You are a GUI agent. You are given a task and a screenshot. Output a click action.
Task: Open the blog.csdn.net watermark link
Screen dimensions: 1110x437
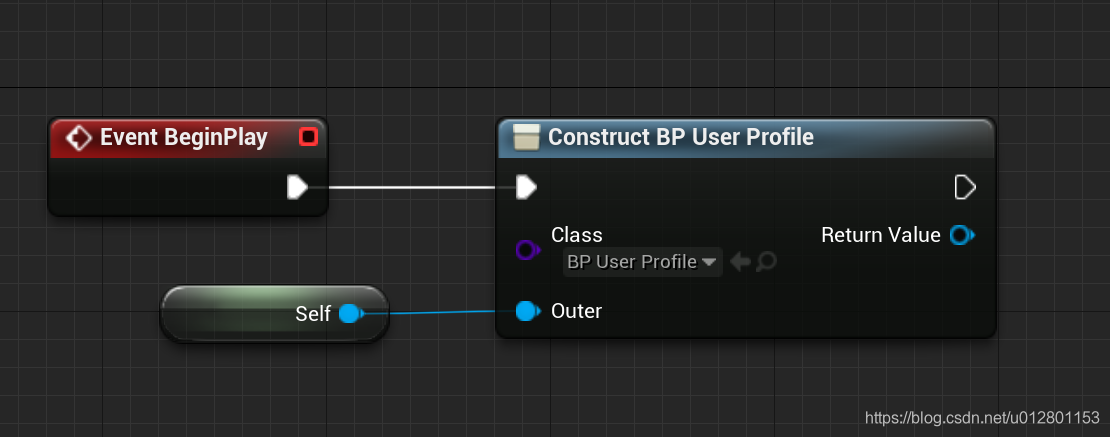(x=983, y=417)
